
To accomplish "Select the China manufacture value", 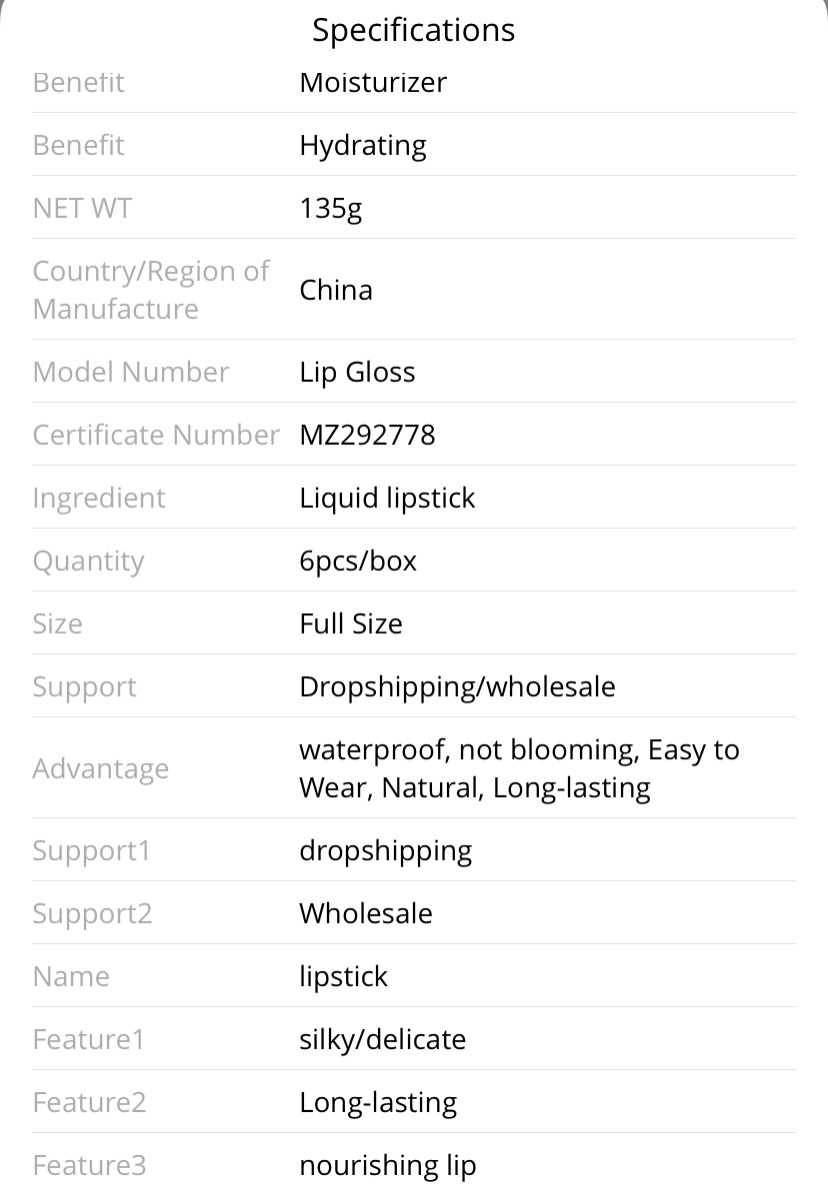I will 336,290.
